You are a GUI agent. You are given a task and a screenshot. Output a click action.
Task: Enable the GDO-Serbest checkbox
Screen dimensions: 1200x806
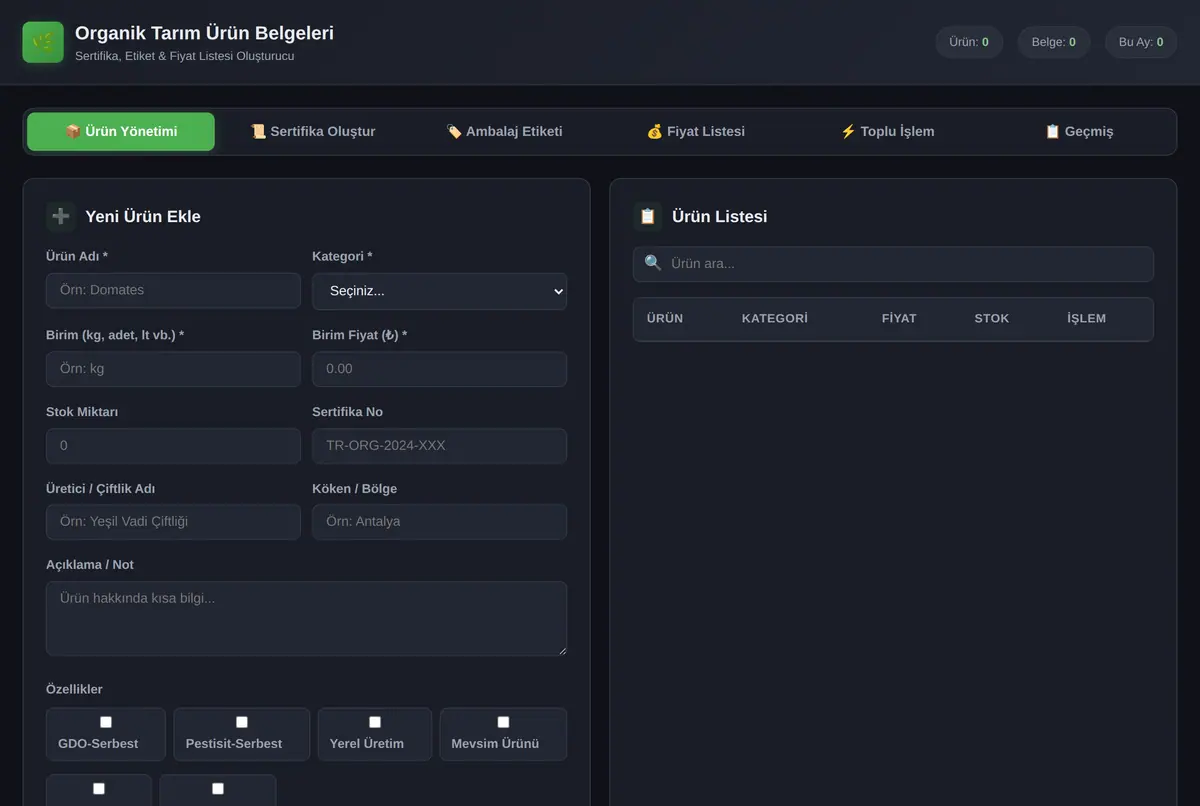[x=106, y=722]
